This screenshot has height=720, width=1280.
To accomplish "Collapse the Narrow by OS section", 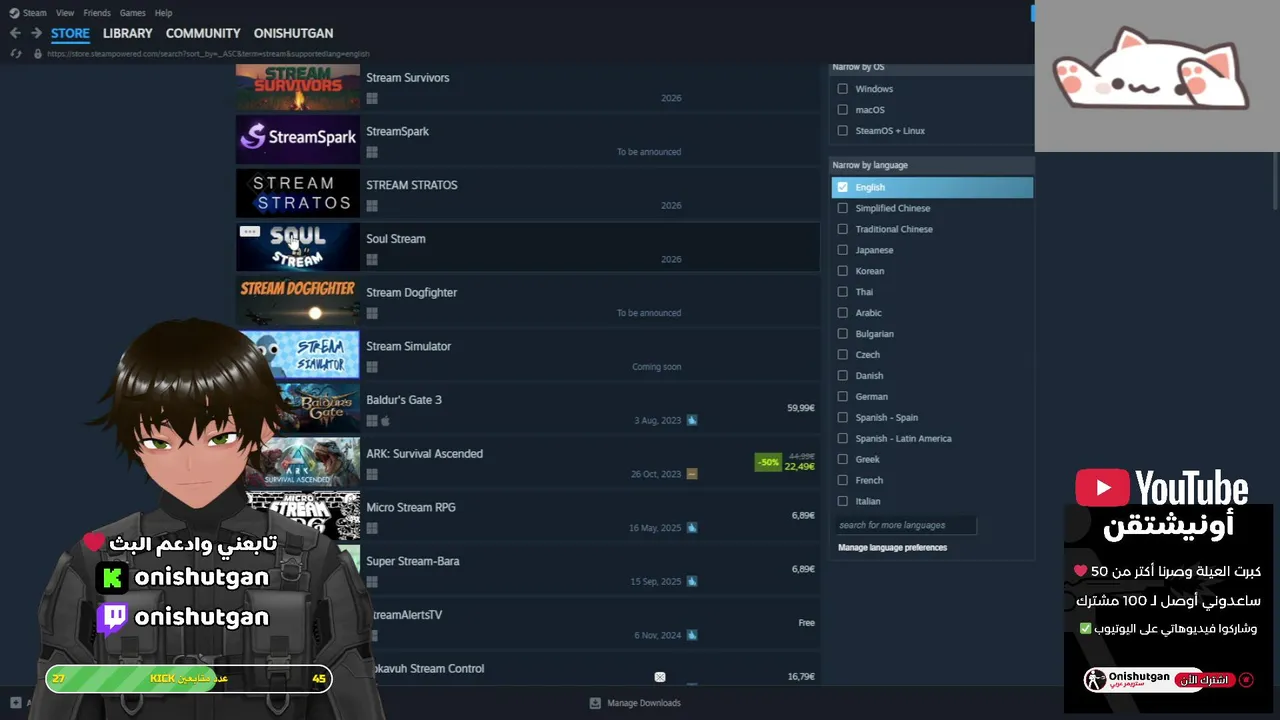I will click(931, 67).
